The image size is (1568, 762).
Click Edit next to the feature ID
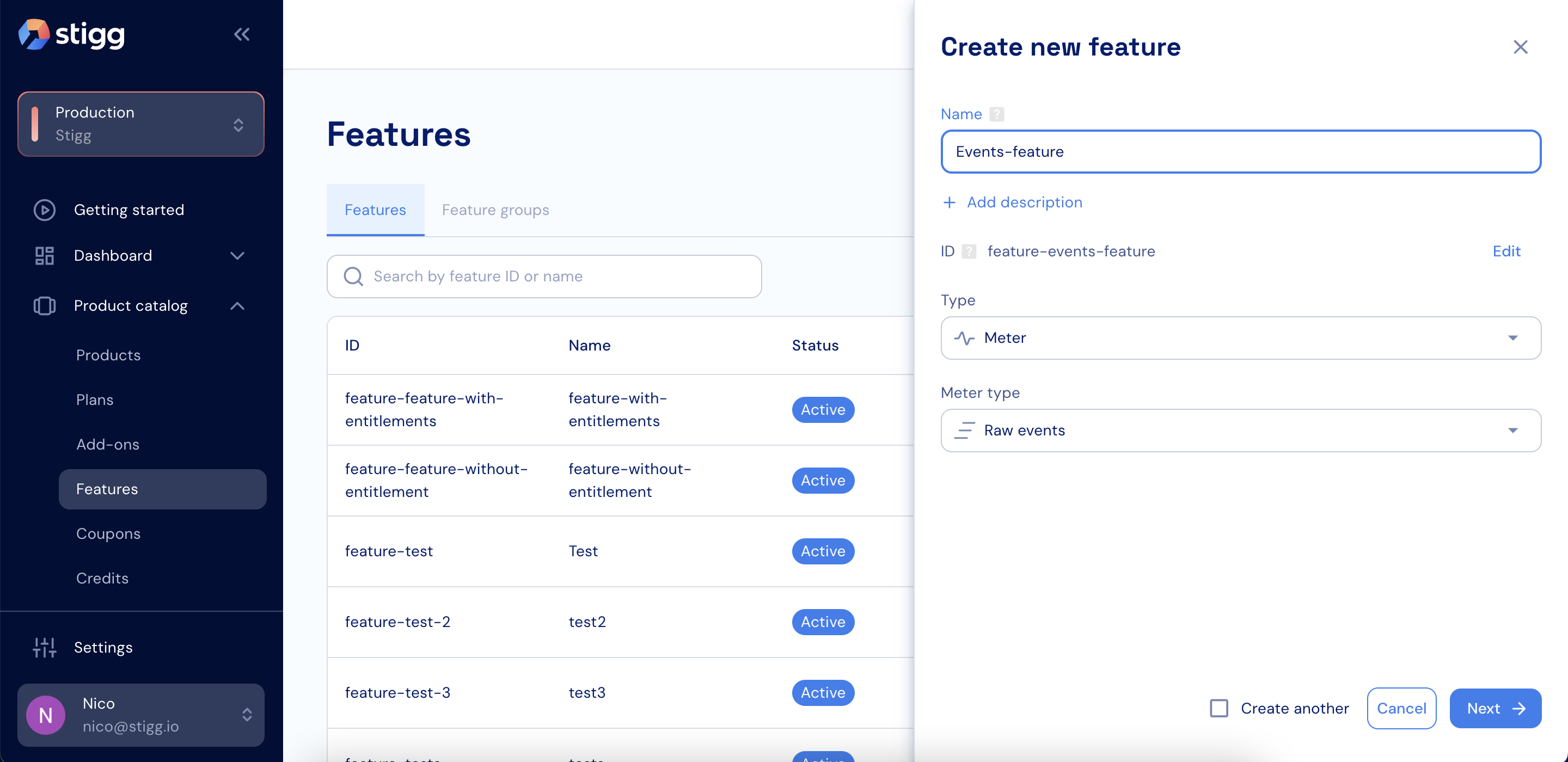1506,251
